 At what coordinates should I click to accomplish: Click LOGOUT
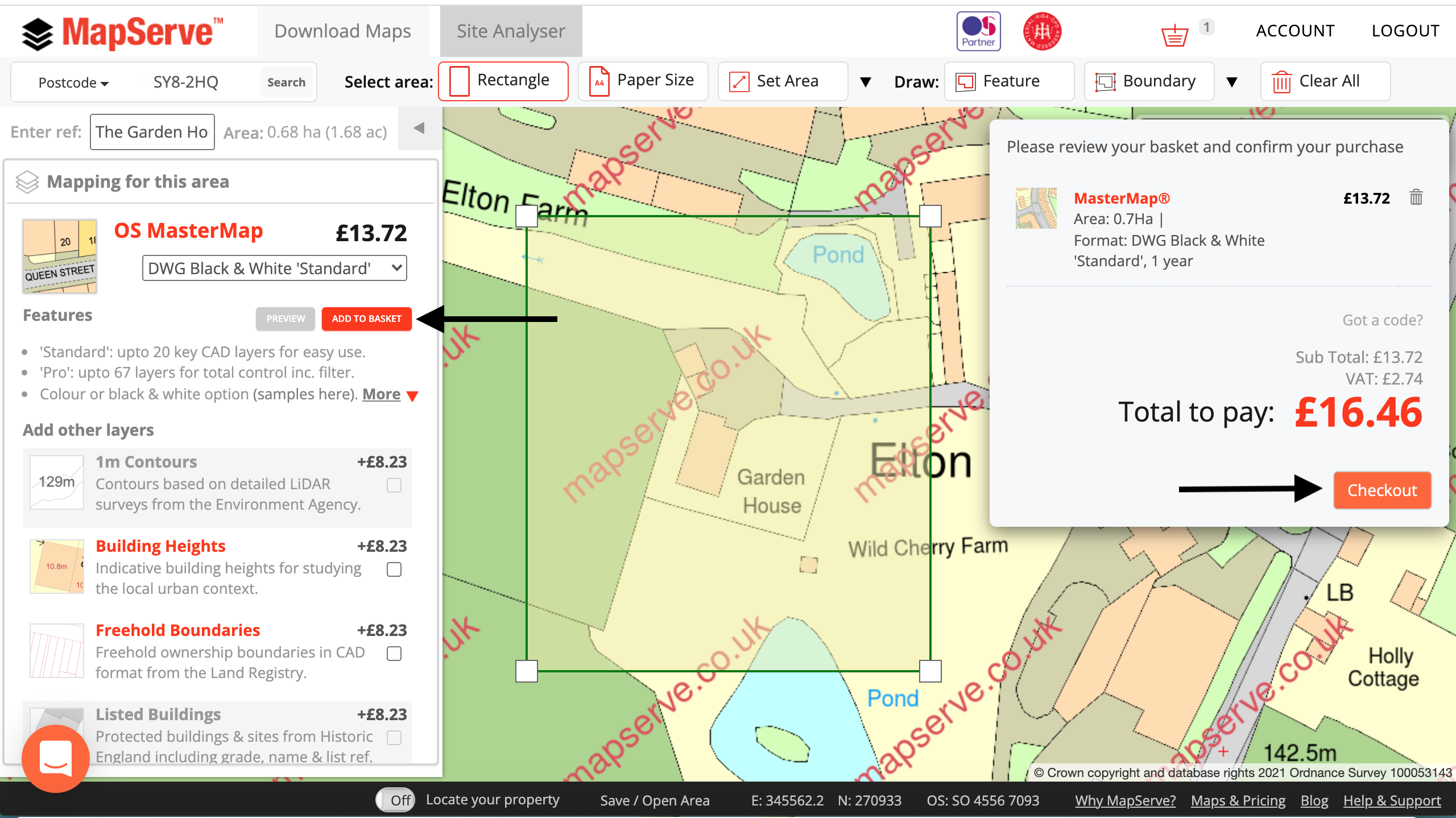[x=1405, y=31]
